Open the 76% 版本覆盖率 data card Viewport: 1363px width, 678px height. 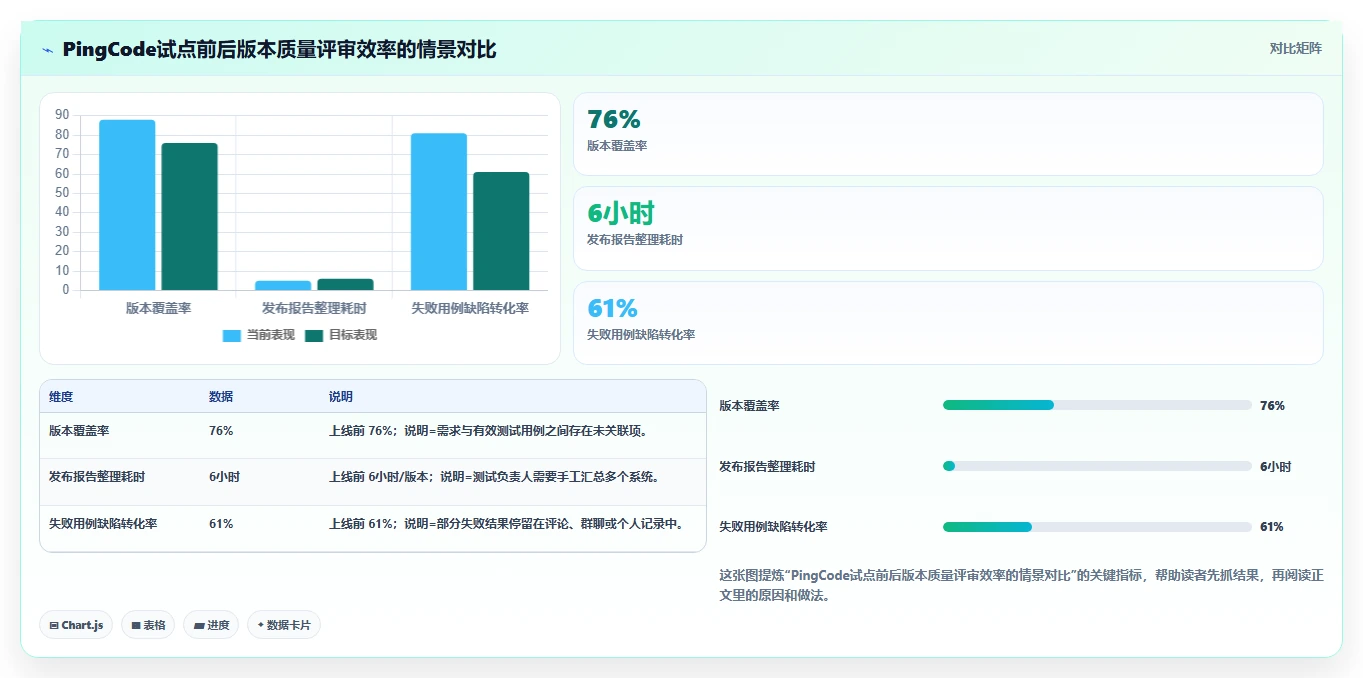click(948, 134)
